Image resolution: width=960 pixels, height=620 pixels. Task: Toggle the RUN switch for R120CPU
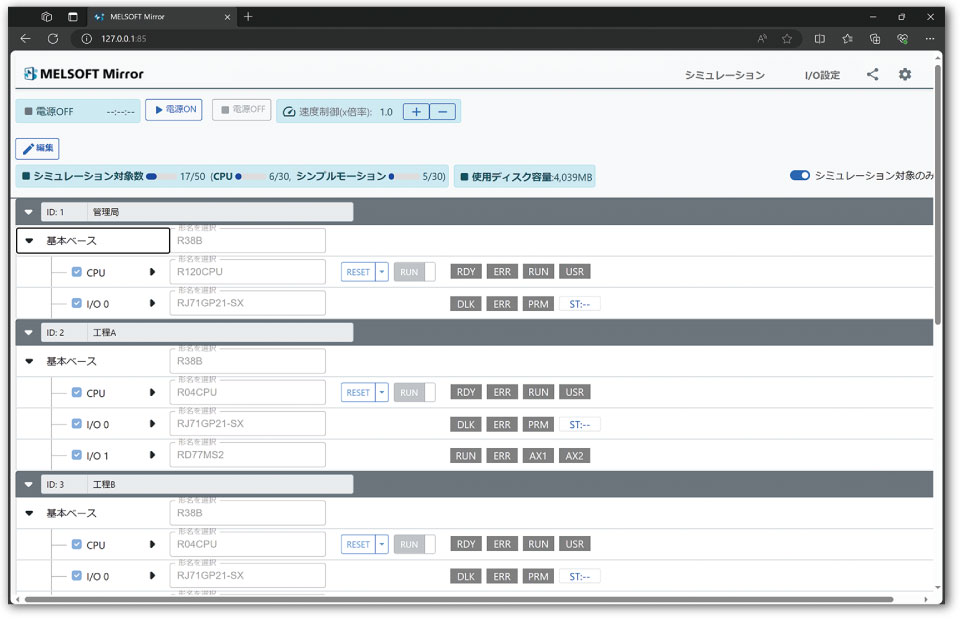point(415,272)
